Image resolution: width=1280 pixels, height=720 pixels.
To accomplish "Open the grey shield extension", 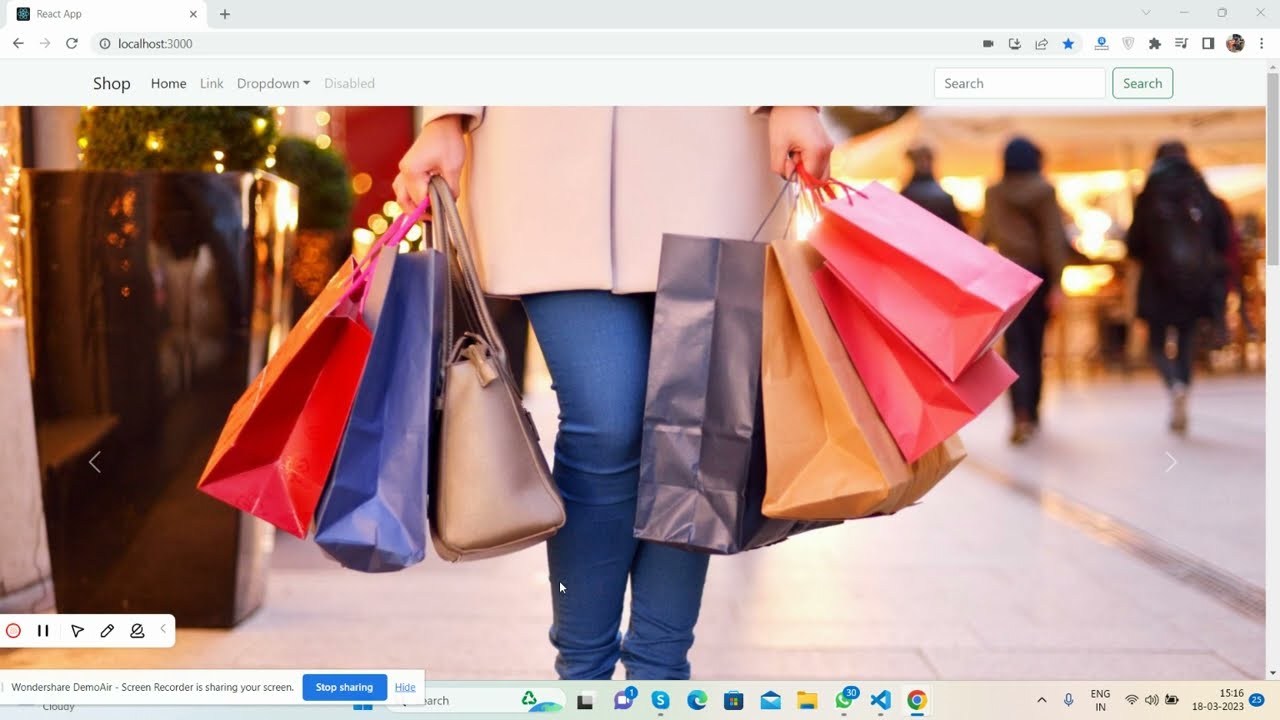I will pyautogui.click(x=1128, y=43).
